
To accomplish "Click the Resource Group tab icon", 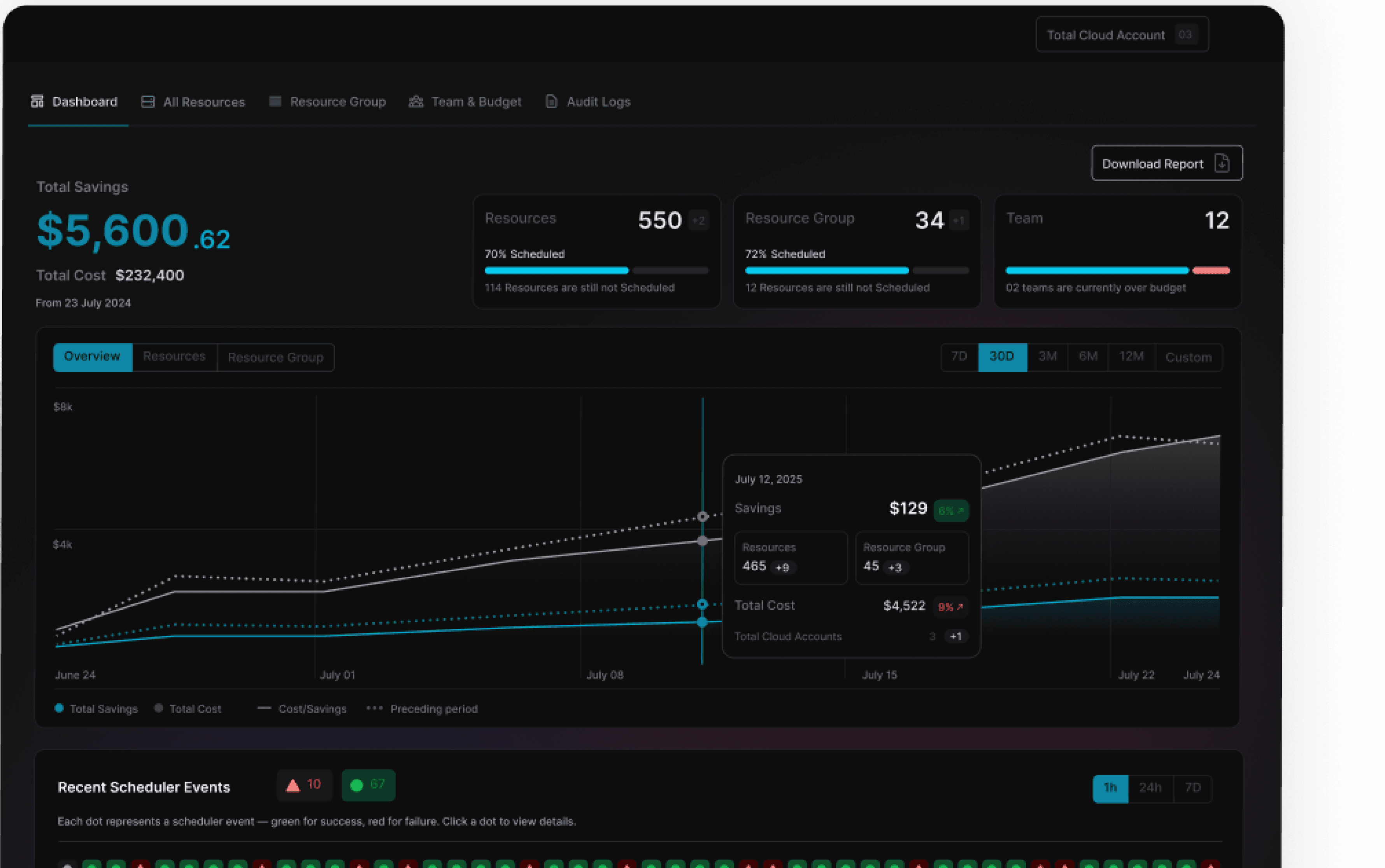I will point(275,101).
